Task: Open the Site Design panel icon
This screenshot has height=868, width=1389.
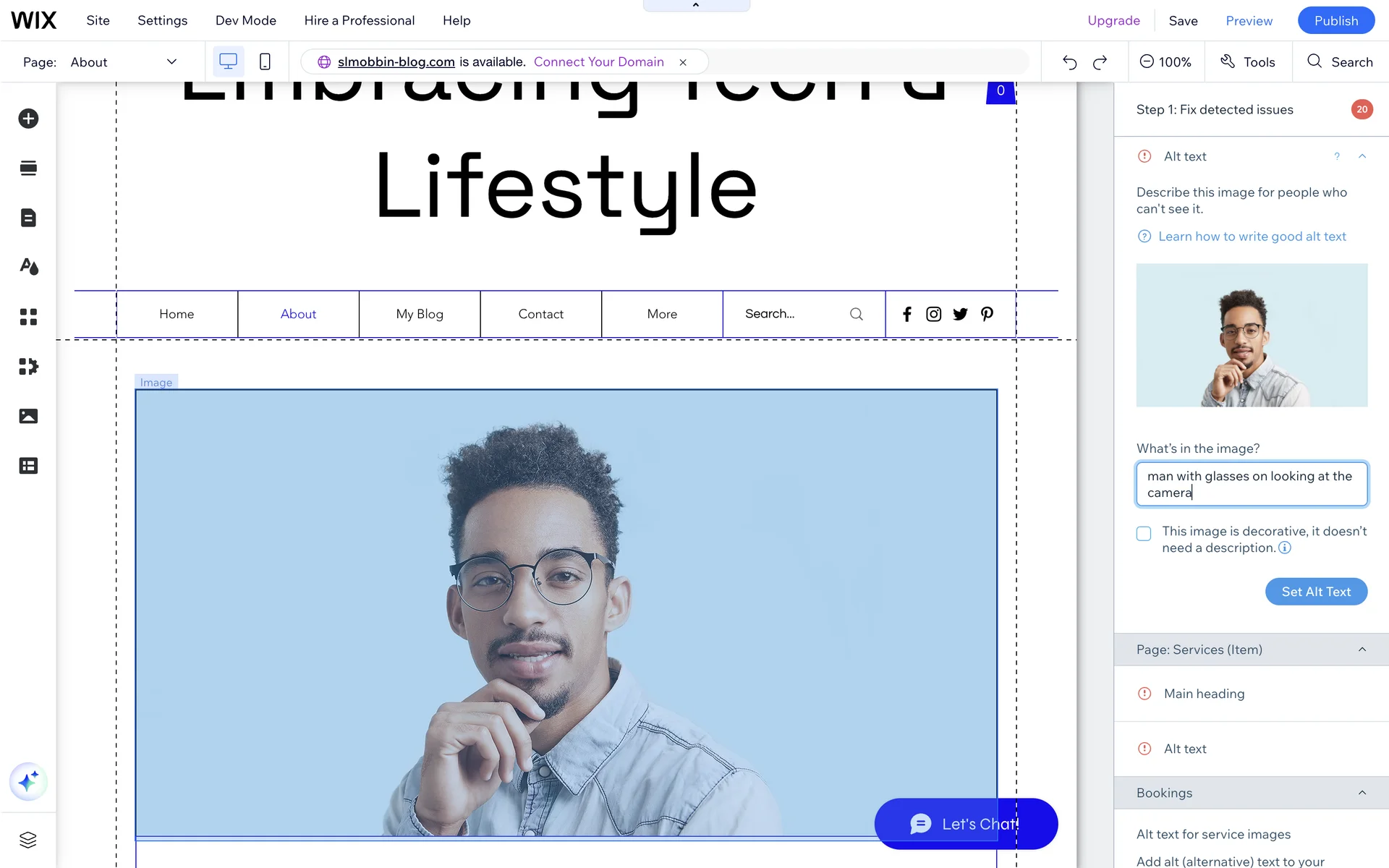Action: pyautogui.click(x=28, y=267)
